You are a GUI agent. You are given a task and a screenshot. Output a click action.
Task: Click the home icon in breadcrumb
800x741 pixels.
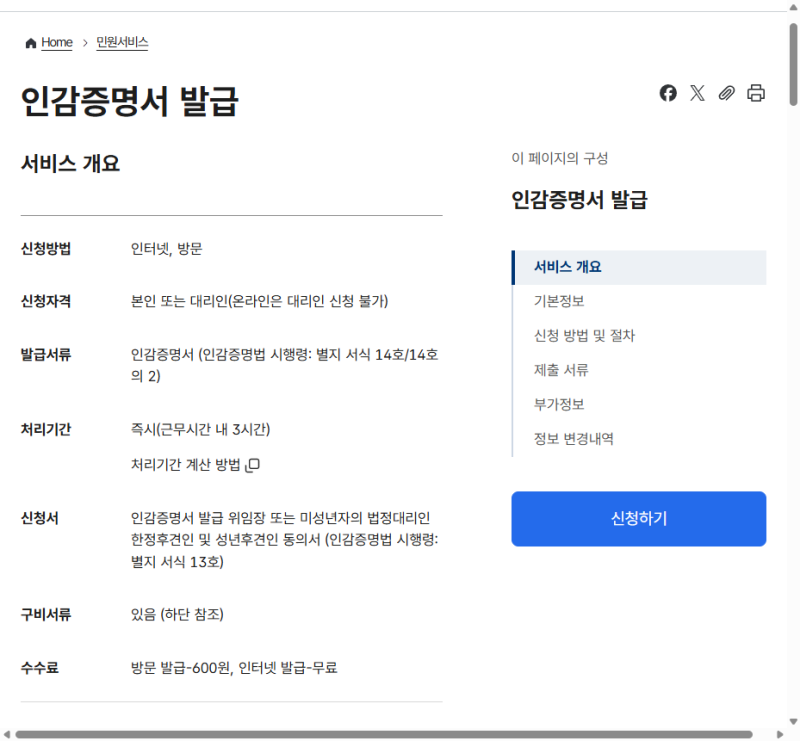[x=31, y=43]
